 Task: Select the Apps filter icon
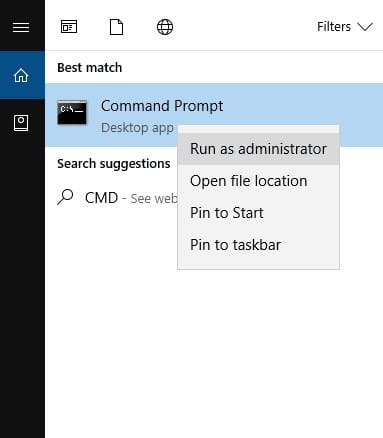pyautogui.click(x=69, y=27)
